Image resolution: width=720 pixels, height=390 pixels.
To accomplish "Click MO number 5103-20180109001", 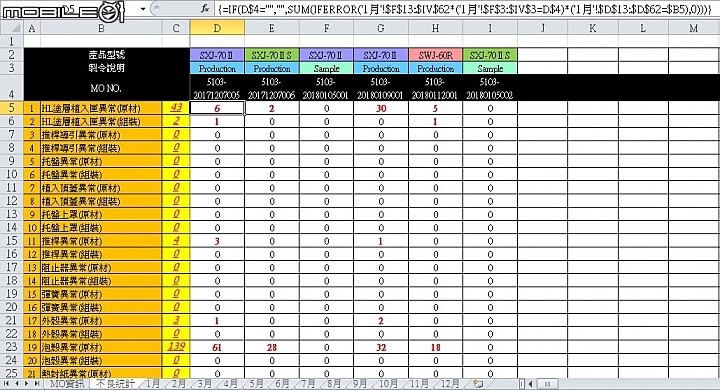I will click(x=381, y=88).
